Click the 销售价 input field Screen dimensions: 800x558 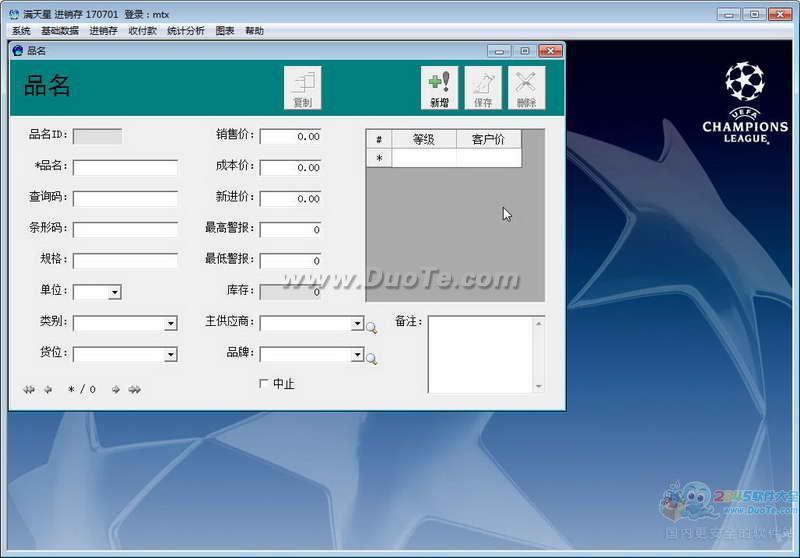tap(290, 136)
